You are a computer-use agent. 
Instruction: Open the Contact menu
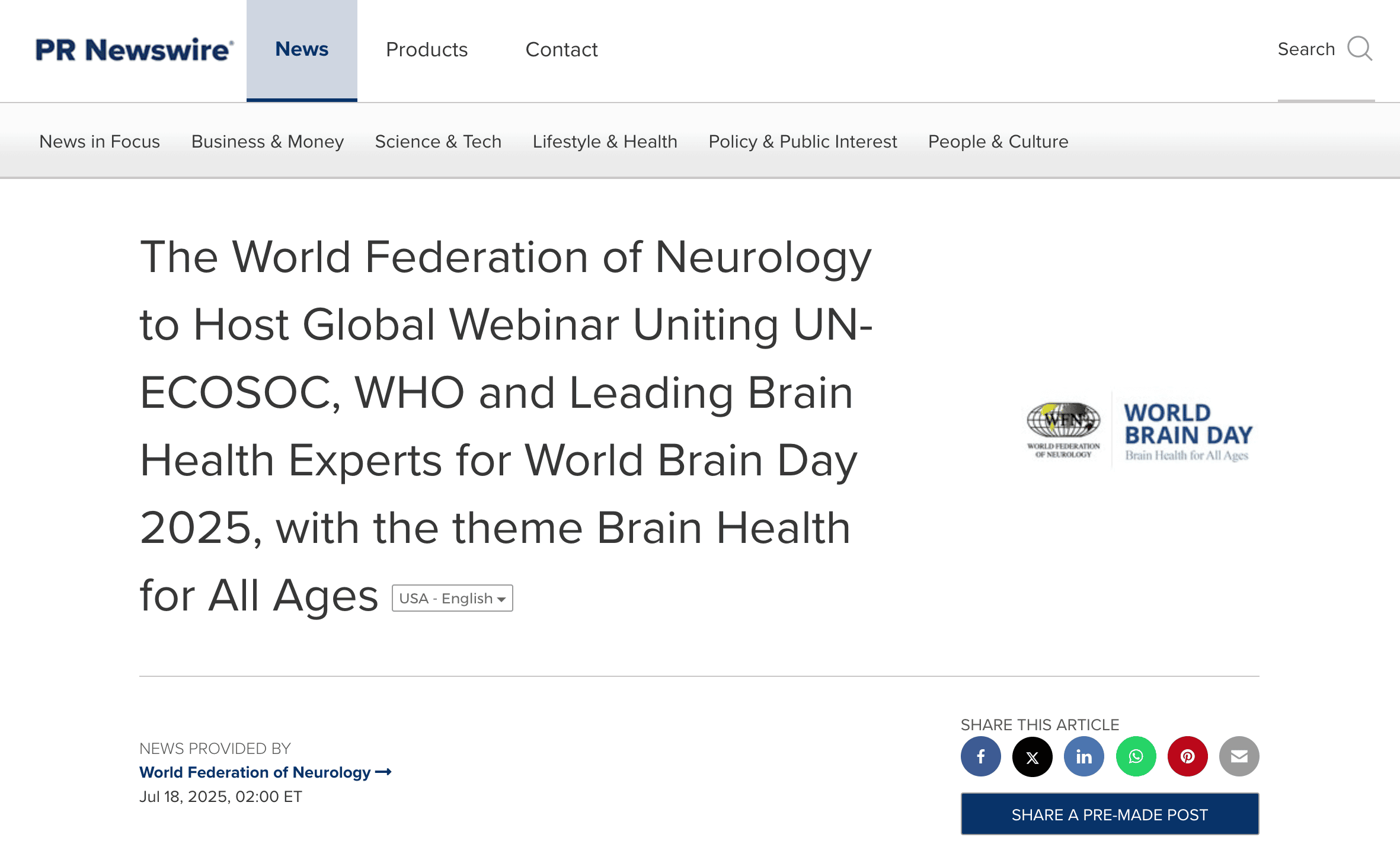(561, 50)
